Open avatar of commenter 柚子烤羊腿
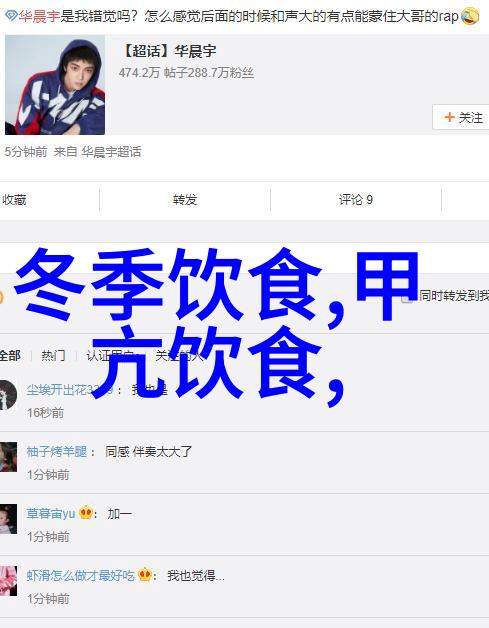Image resolution: width=489 pixels, height=628 pixels. pos(8,457)
